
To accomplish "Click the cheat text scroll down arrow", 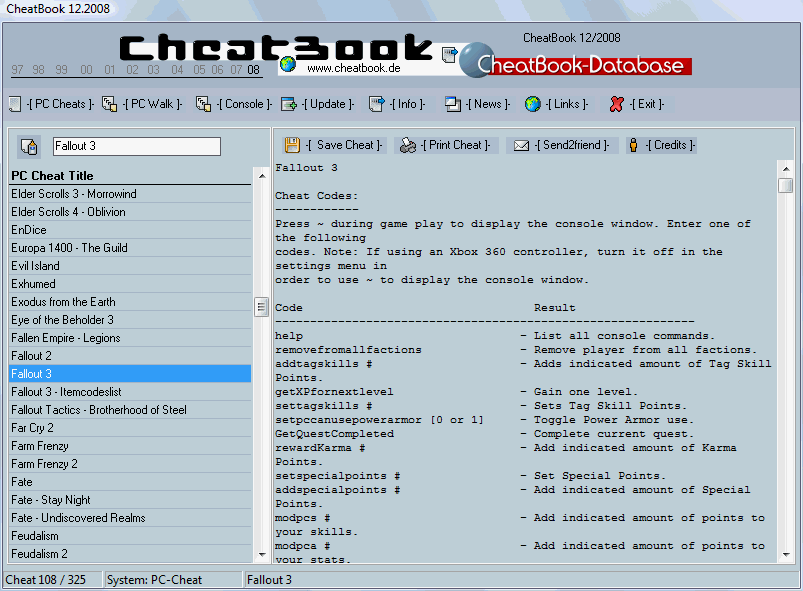I will (786, 555).
